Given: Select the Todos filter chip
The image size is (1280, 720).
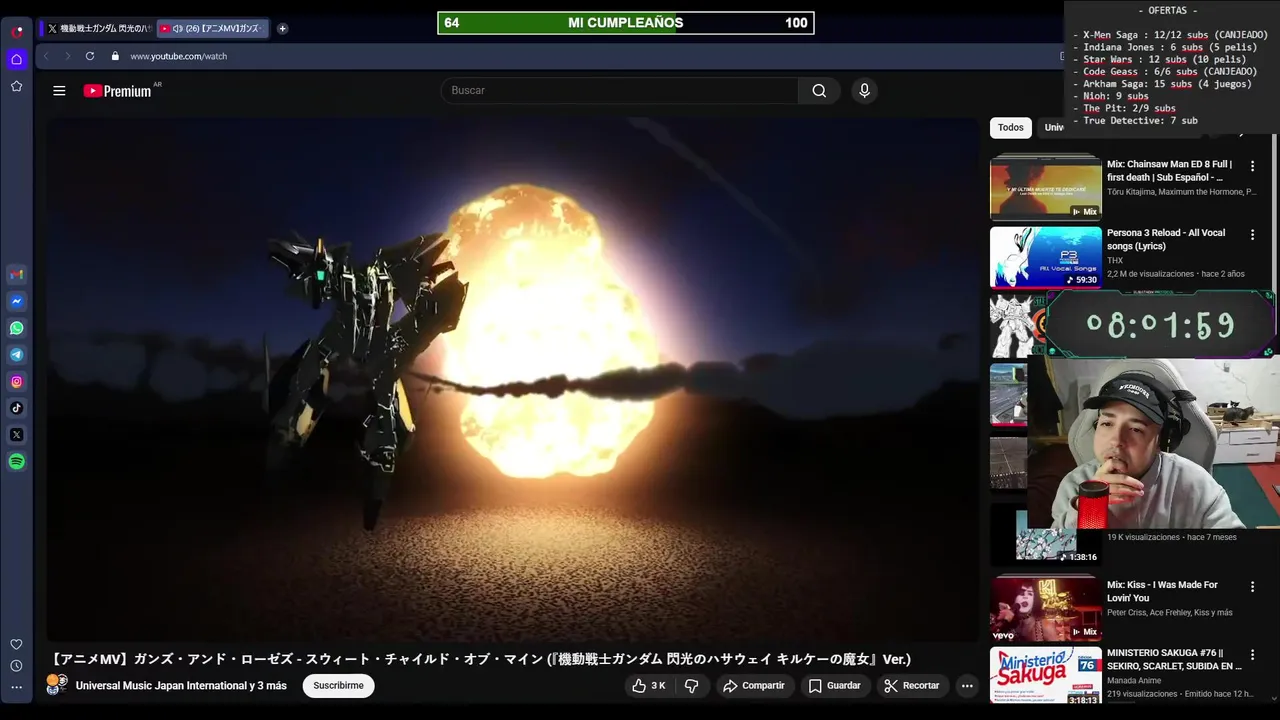Looking at the screenshot, I should click(1011, 128).
